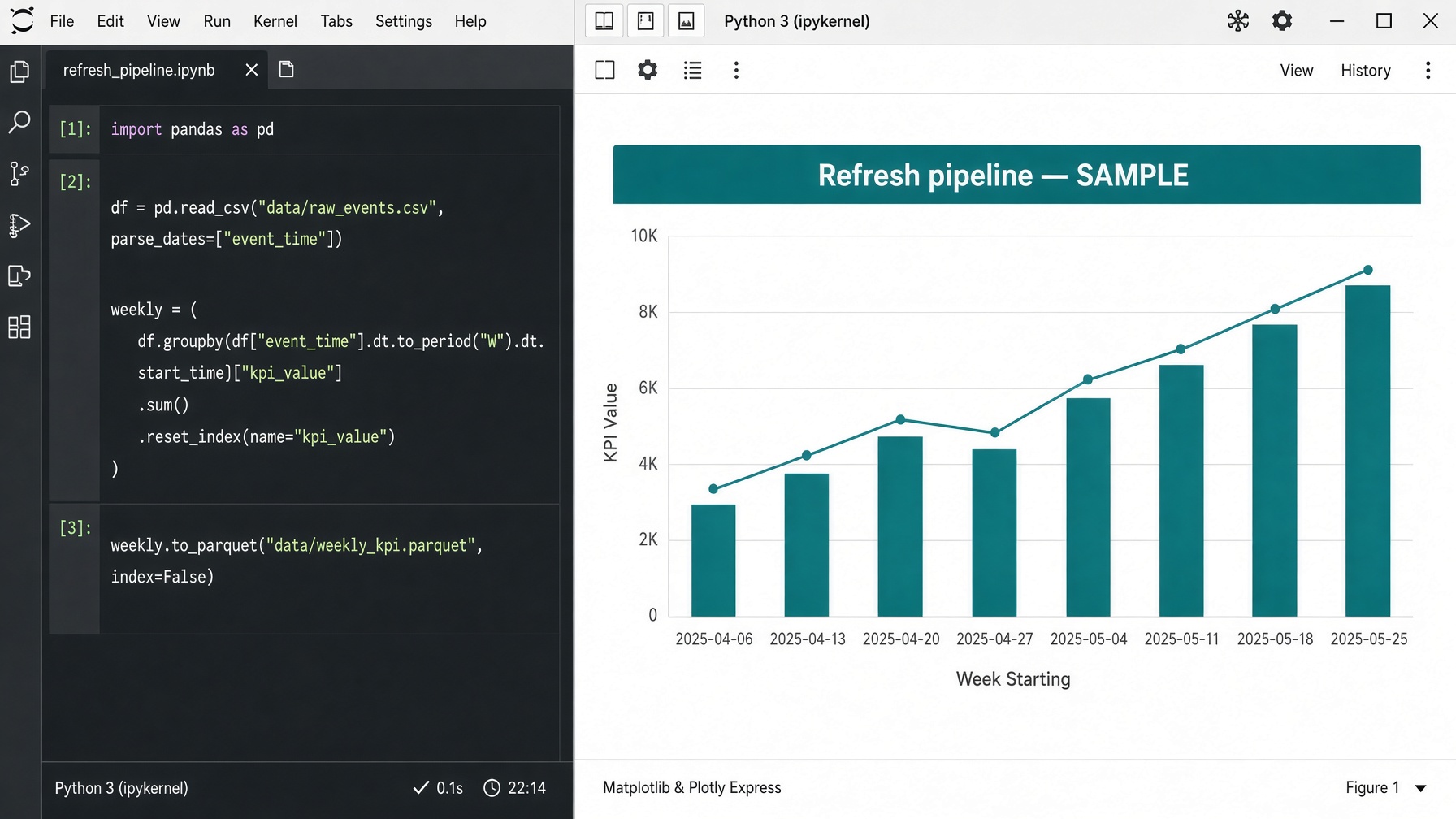Toggle the panel layout icon in title bar

pos(646,21)
